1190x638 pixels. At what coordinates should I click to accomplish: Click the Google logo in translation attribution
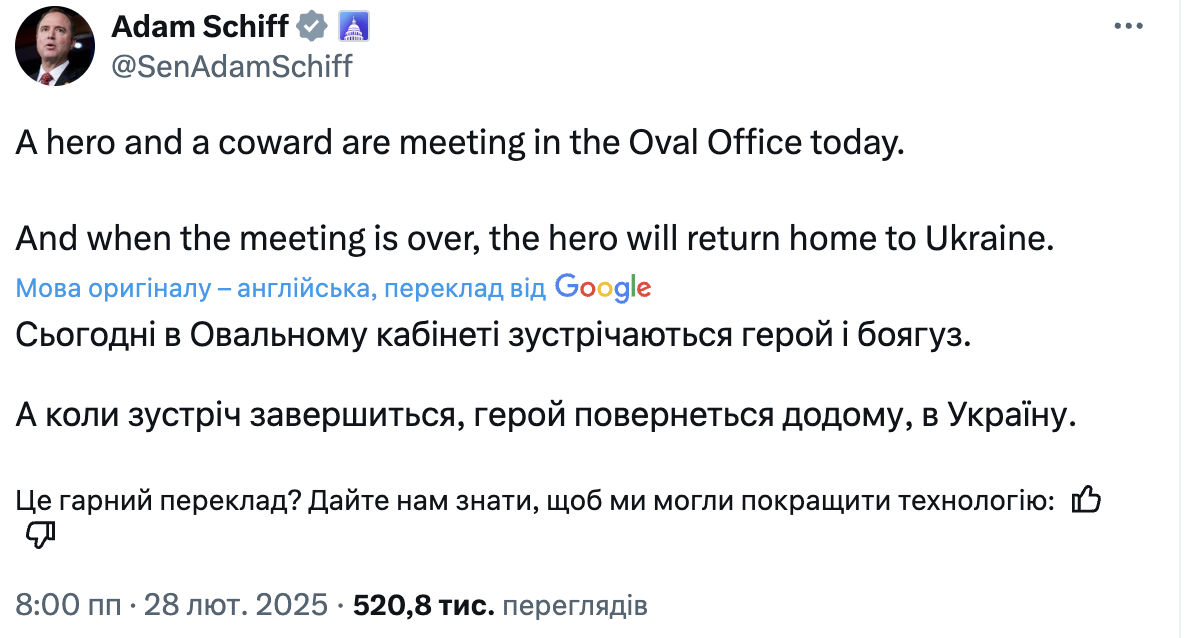[603, 288]
